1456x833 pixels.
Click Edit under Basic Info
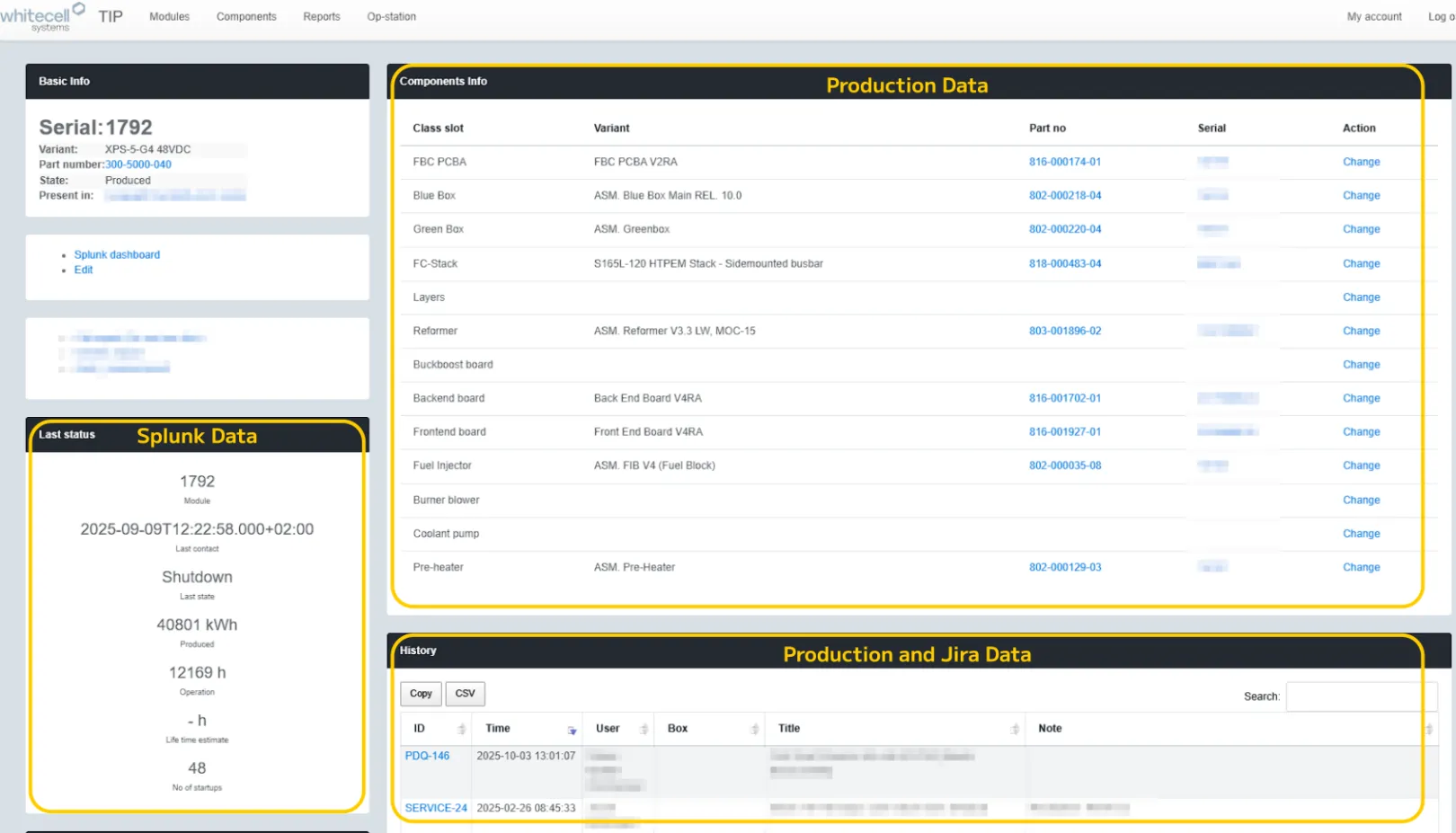[x=83, y=270]
